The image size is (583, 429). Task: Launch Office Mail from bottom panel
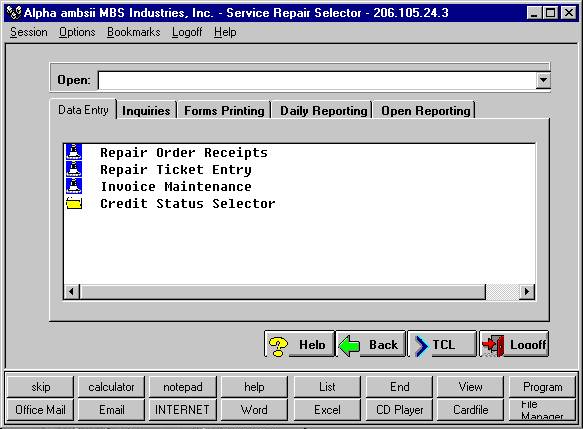[x=40, y=410]
